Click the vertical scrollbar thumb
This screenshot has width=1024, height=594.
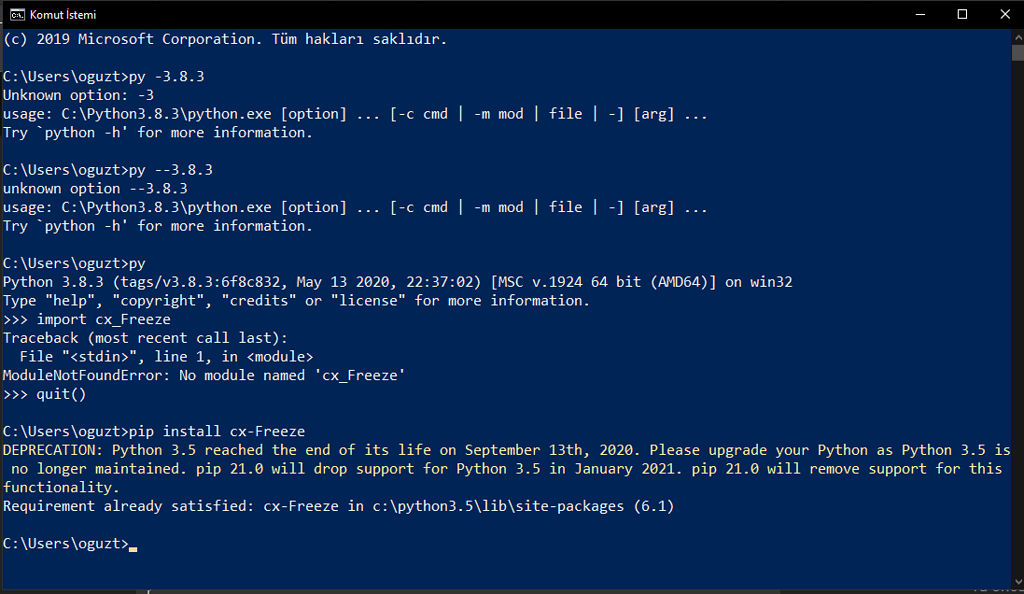tap(1017, 52)
